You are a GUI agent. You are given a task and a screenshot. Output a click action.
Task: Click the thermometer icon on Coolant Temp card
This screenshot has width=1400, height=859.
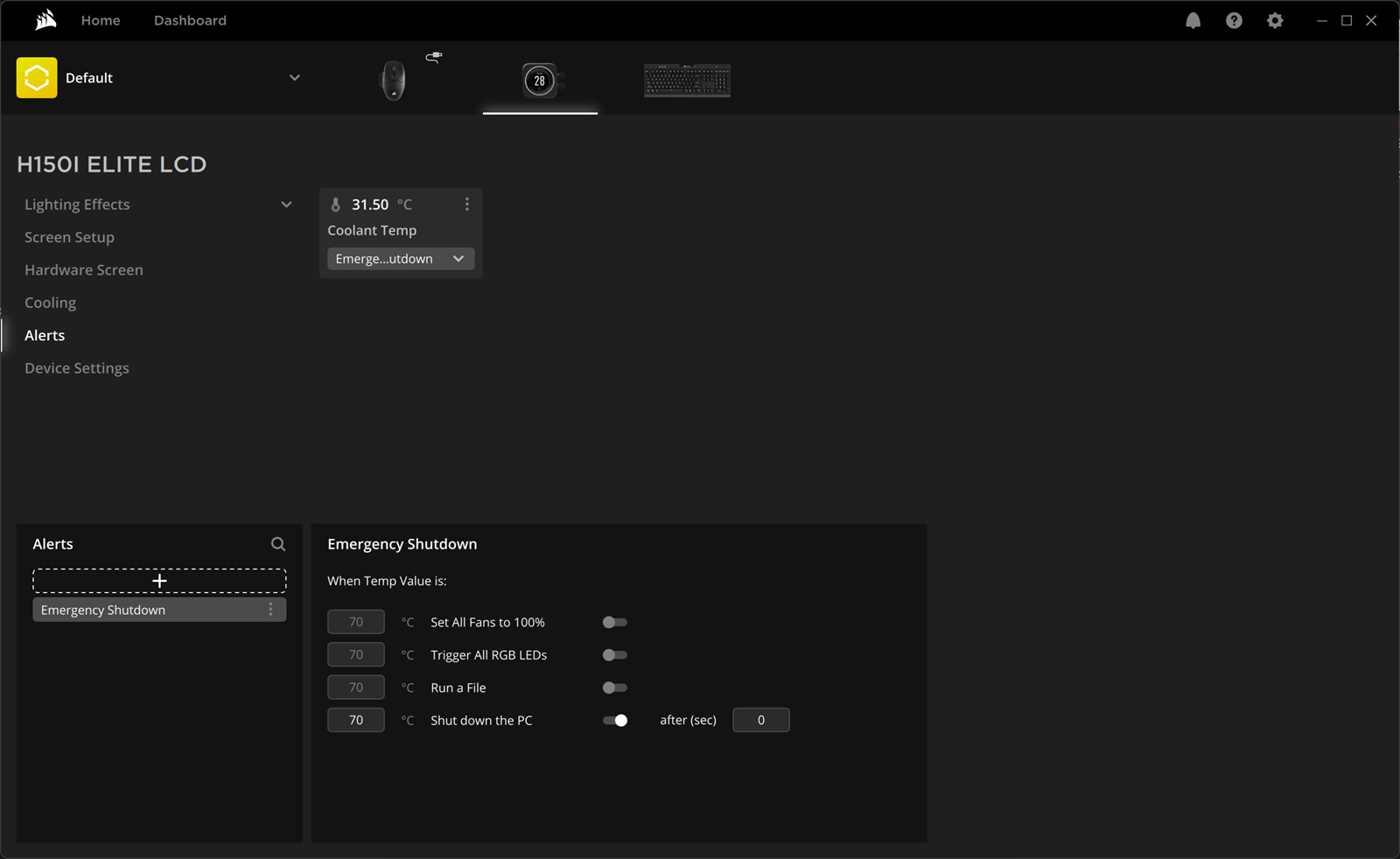click(335, 205)
